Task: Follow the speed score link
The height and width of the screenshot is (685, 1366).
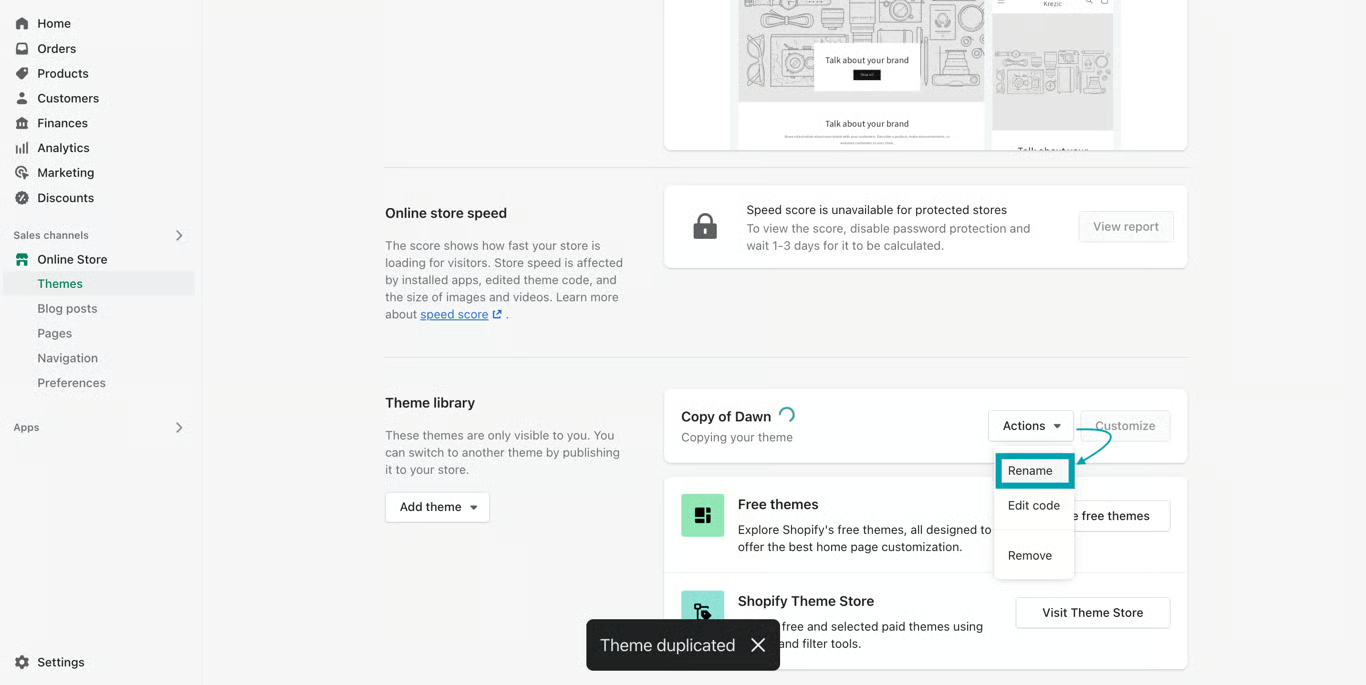Action: (454, 314)
